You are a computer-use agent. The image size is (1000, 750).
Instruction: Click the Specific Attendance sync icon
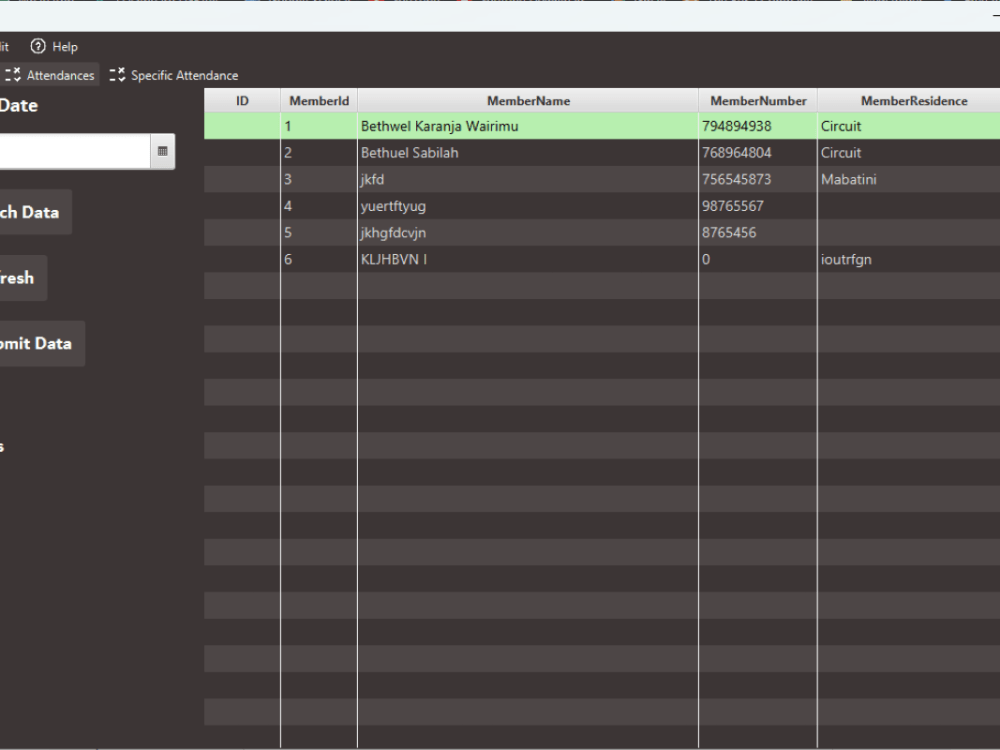117,74
